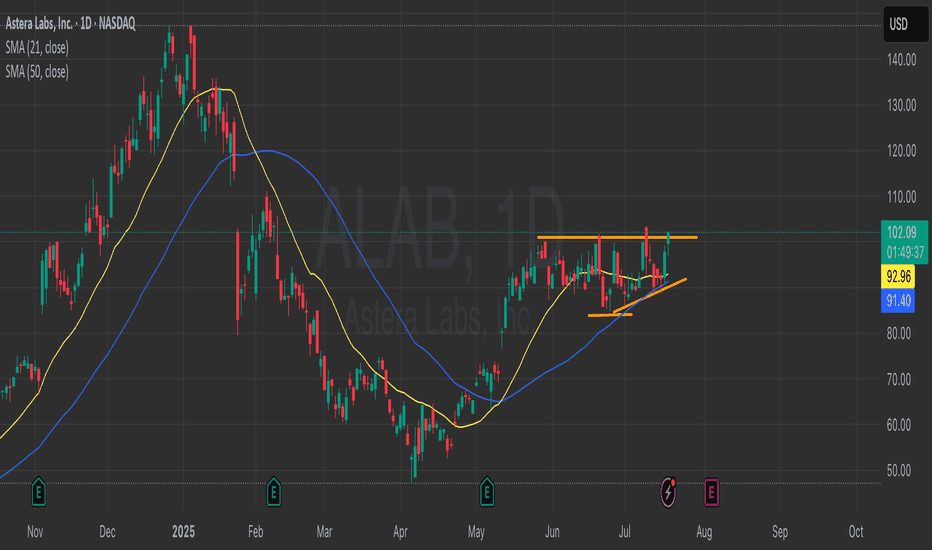Click the upcoming pink earnings E marker

711,492
